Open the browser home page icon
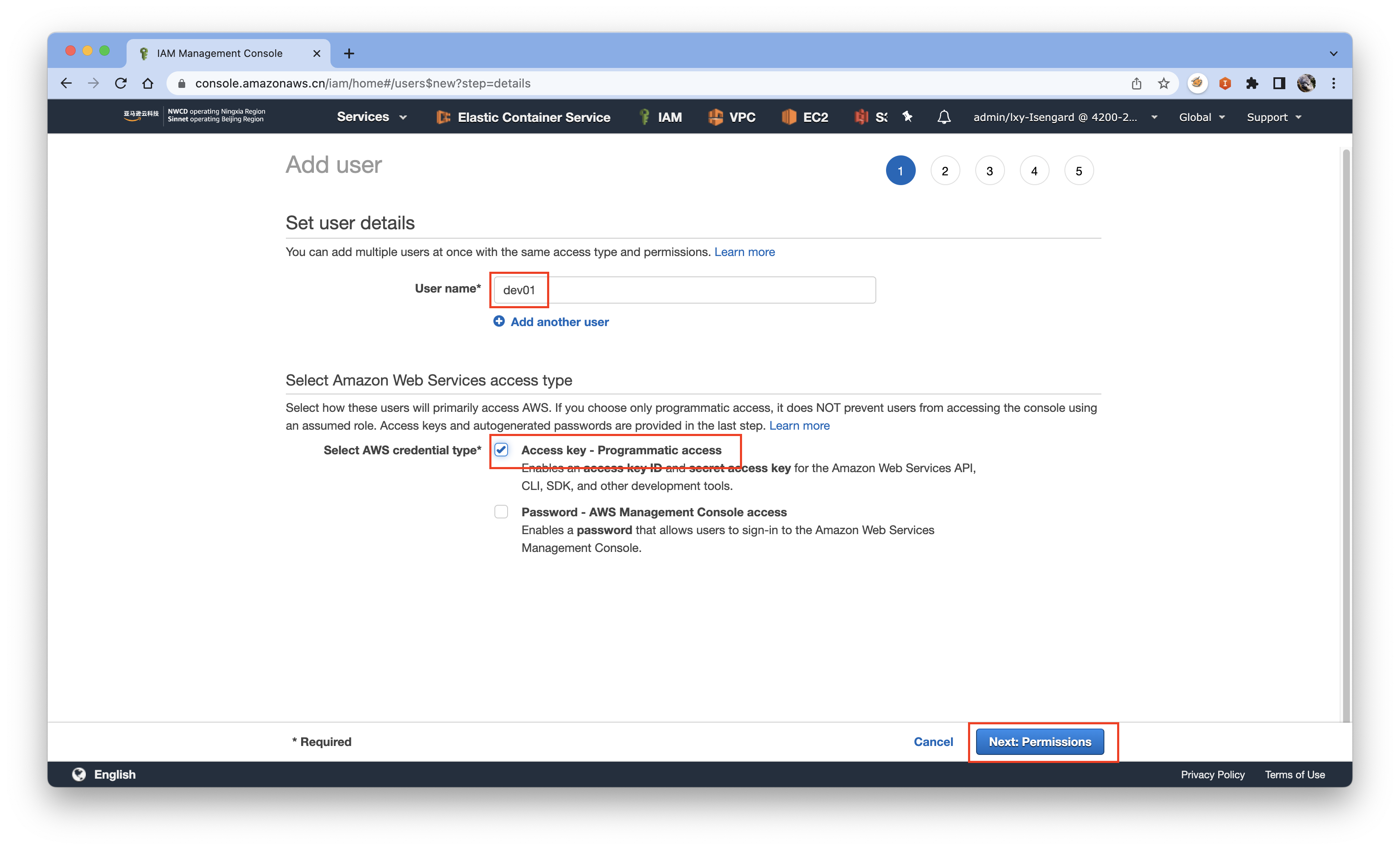 pyautogui.click(x=148, y=84)
